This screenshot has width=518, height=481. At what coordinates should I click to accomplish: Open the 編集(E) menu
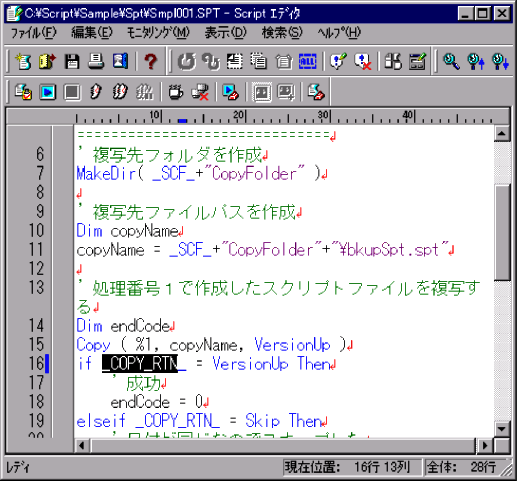coord(92,33)
